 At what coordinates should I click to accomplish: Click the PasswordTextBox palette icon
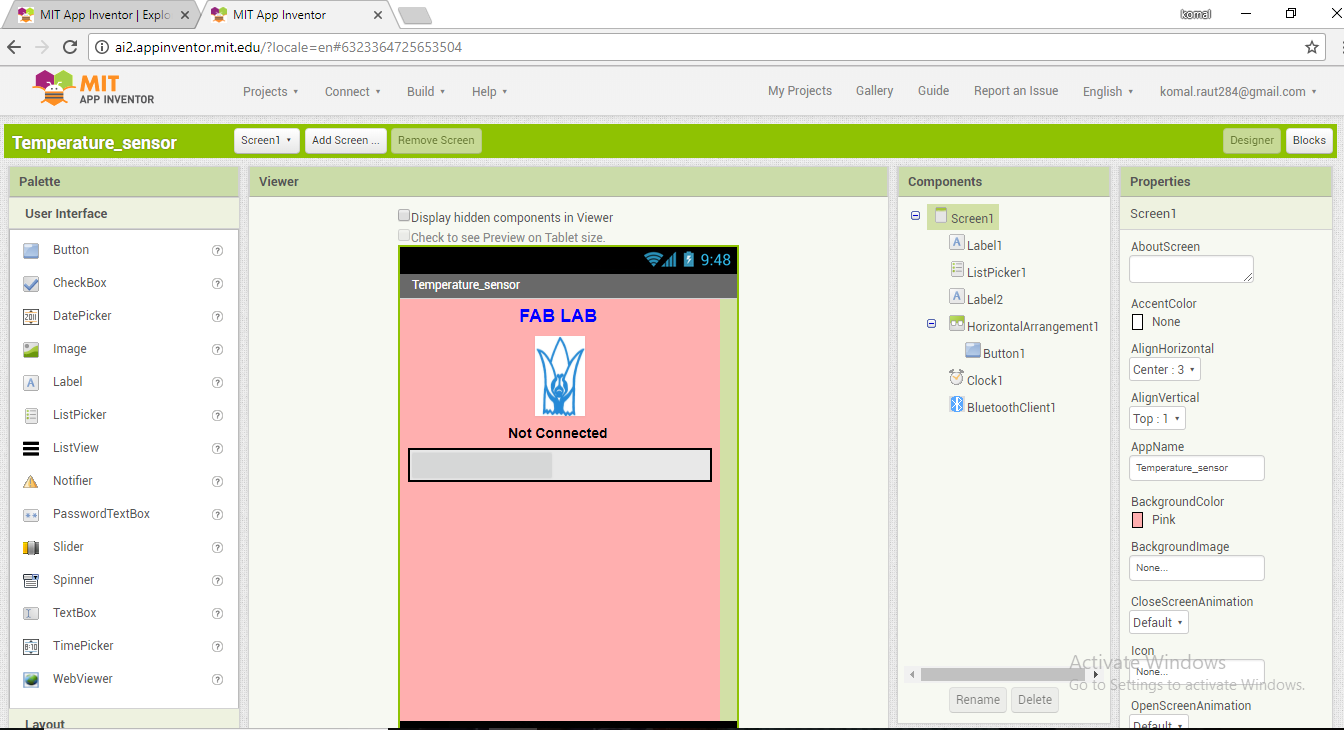click(x=31, y=514)
